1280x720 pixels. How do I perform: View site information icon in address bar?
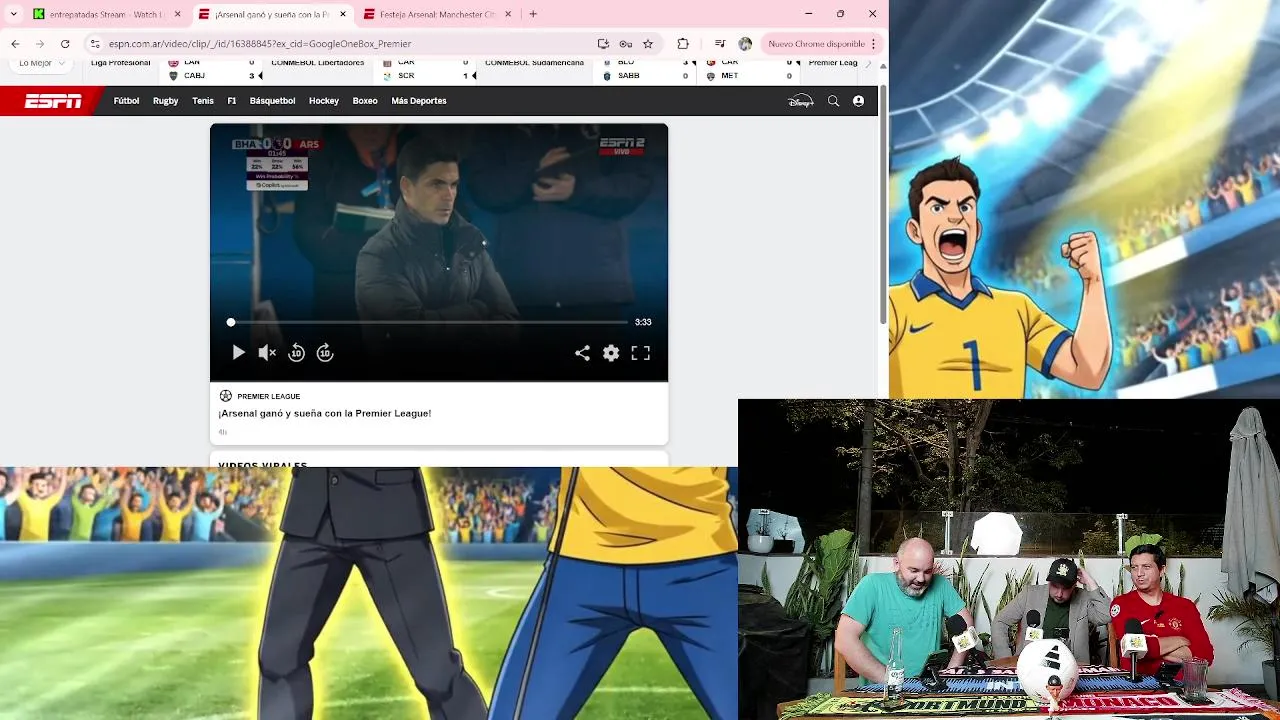coord(95,44)
